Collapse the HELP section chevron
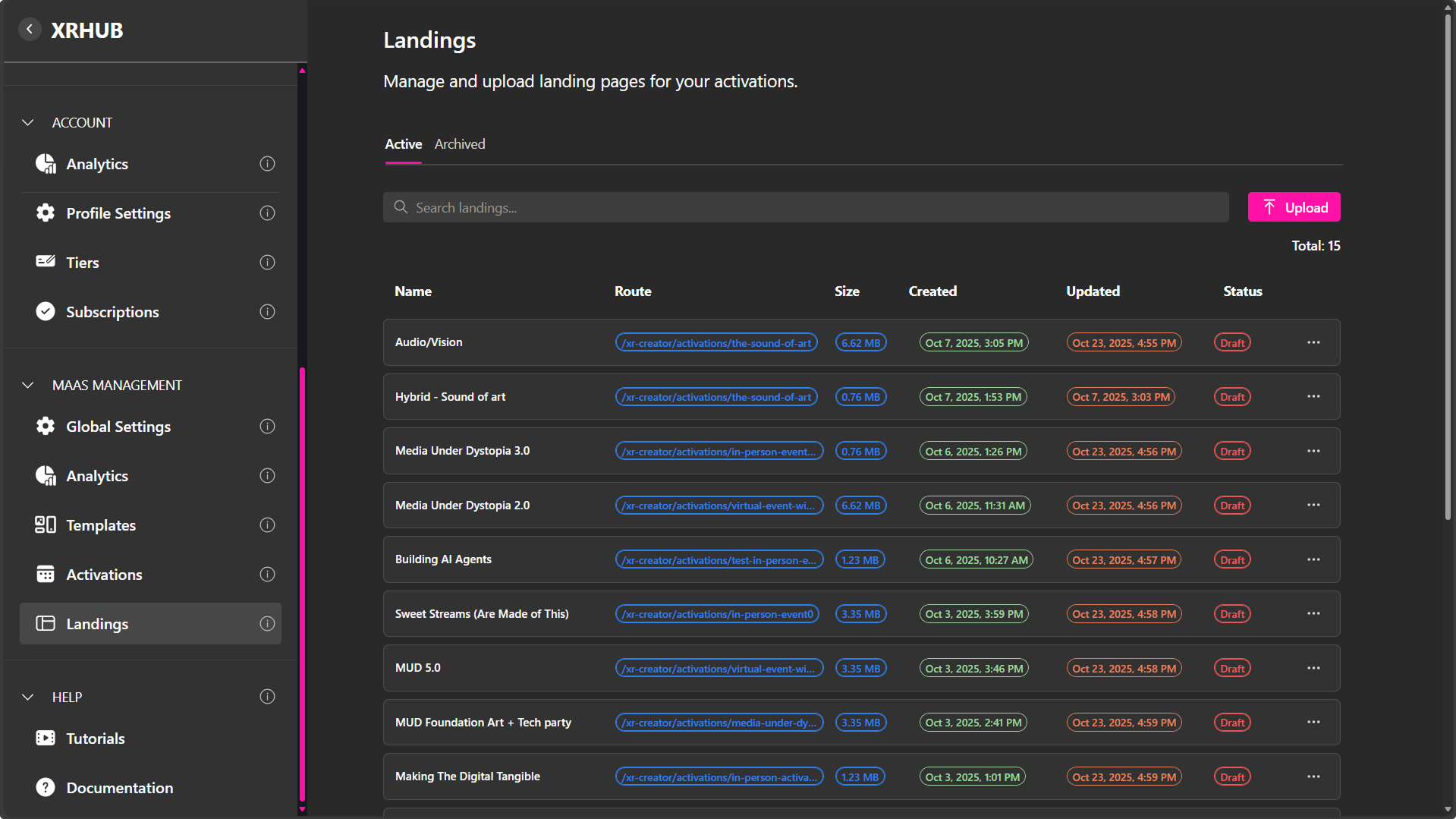This screenshot has height=819, width=1456. click(x=28, y=697)
